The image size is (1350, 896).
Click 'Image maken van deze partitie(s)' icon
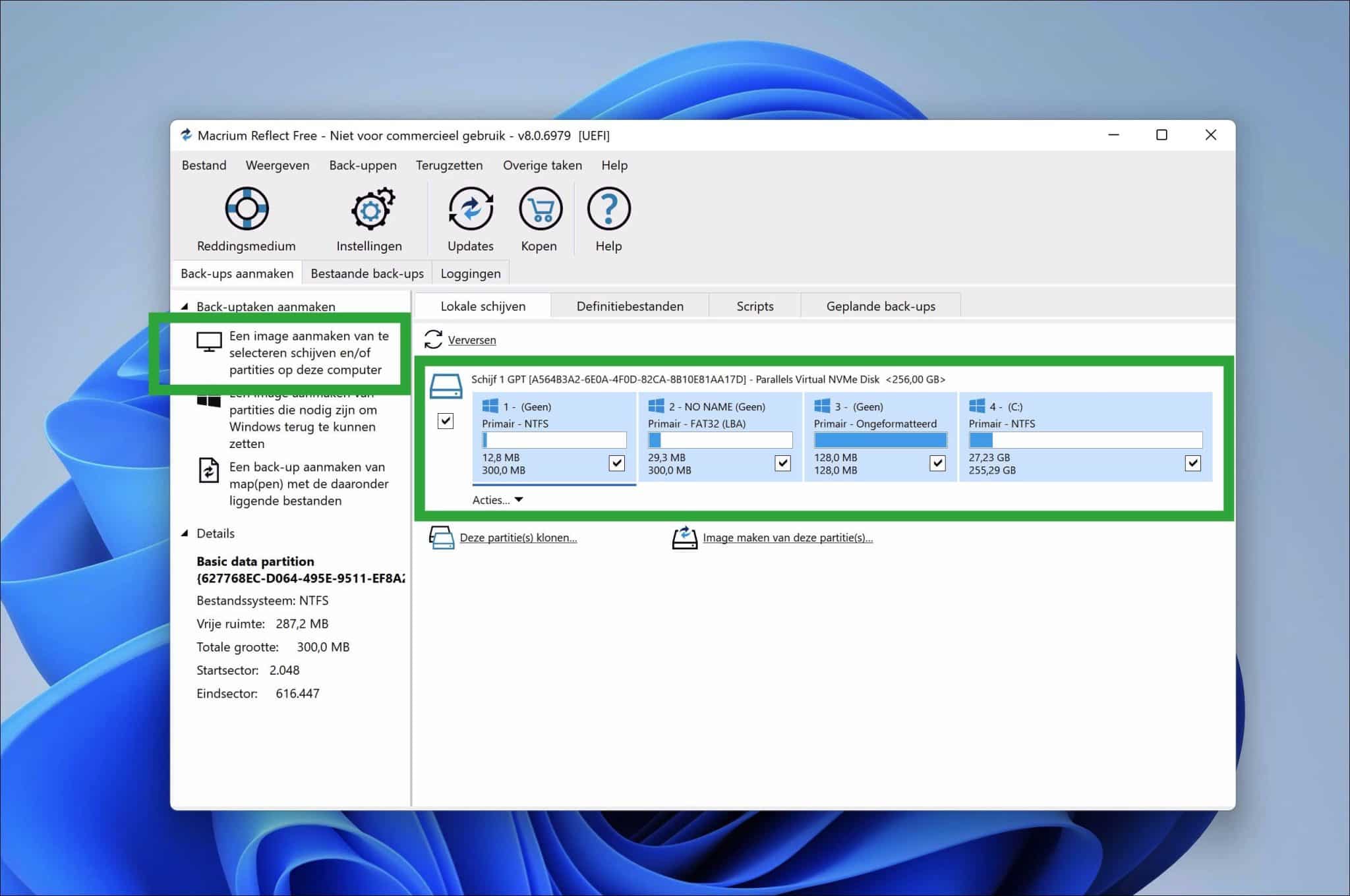click(684, 538)
